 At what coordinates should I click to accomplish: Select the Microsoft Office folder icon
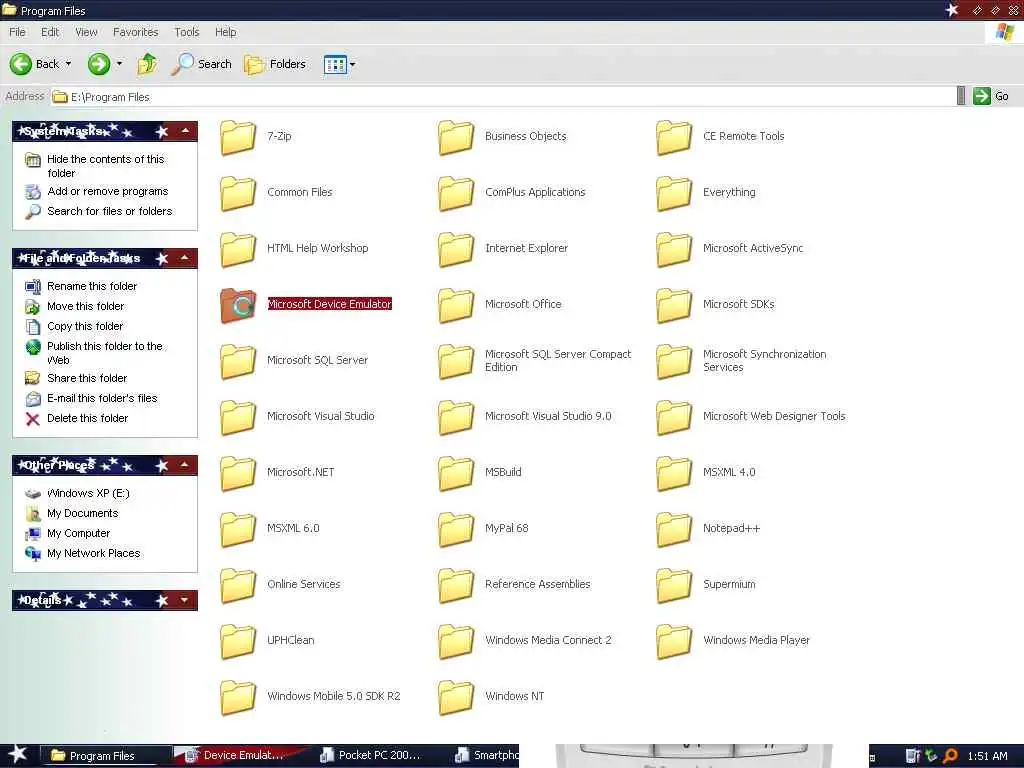pyautogui.click(x=456, y=305)
